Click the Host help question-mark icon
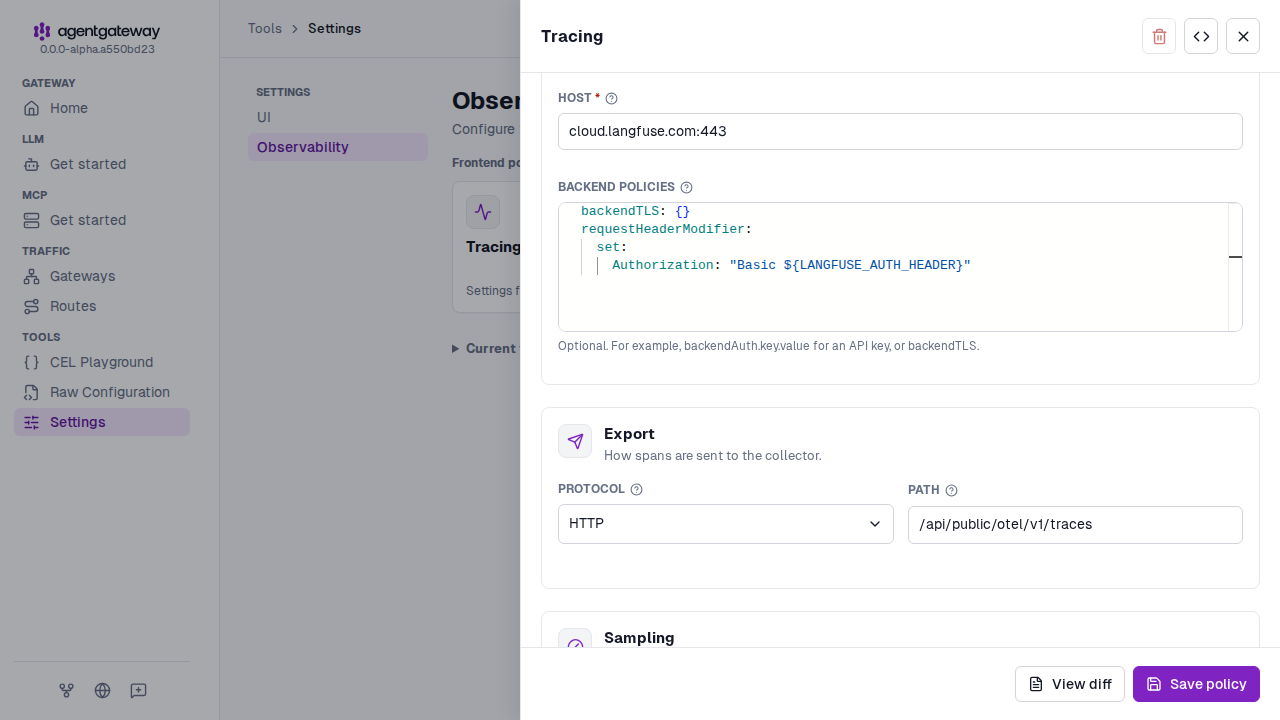The image size is (1280, 720). [612, 98]
